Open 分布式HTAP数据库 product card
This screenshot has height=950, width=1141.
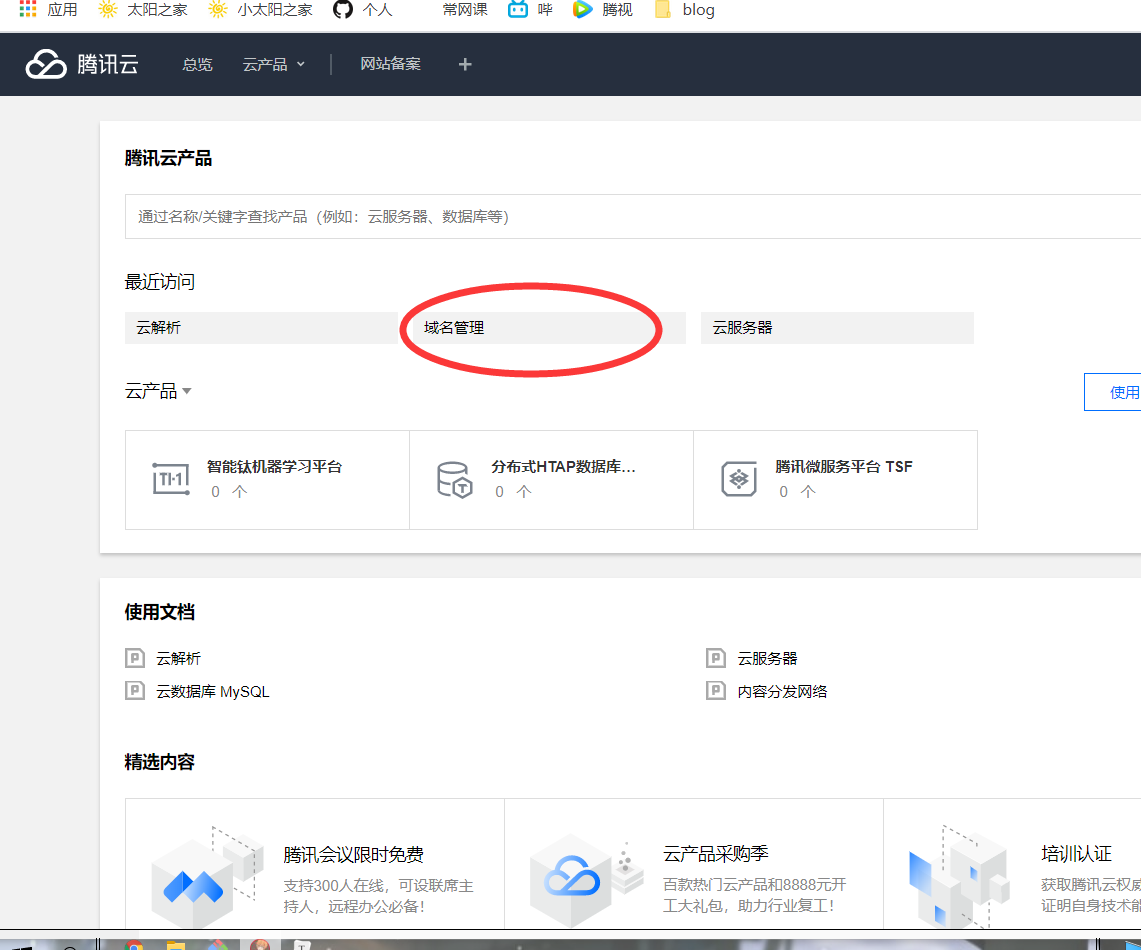pos(552,480)
